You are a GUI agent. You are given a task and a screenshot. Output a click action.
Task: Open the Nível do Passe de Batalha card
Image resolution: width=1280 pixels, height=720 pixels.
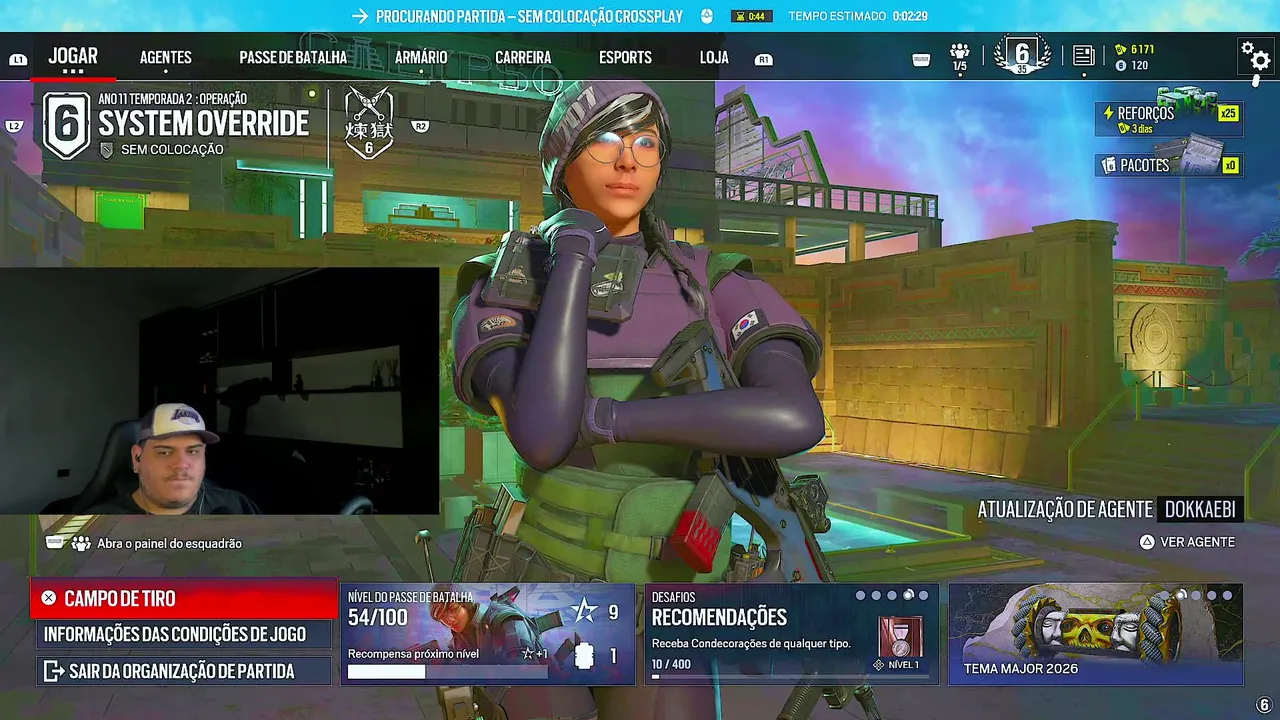point(488,634)
